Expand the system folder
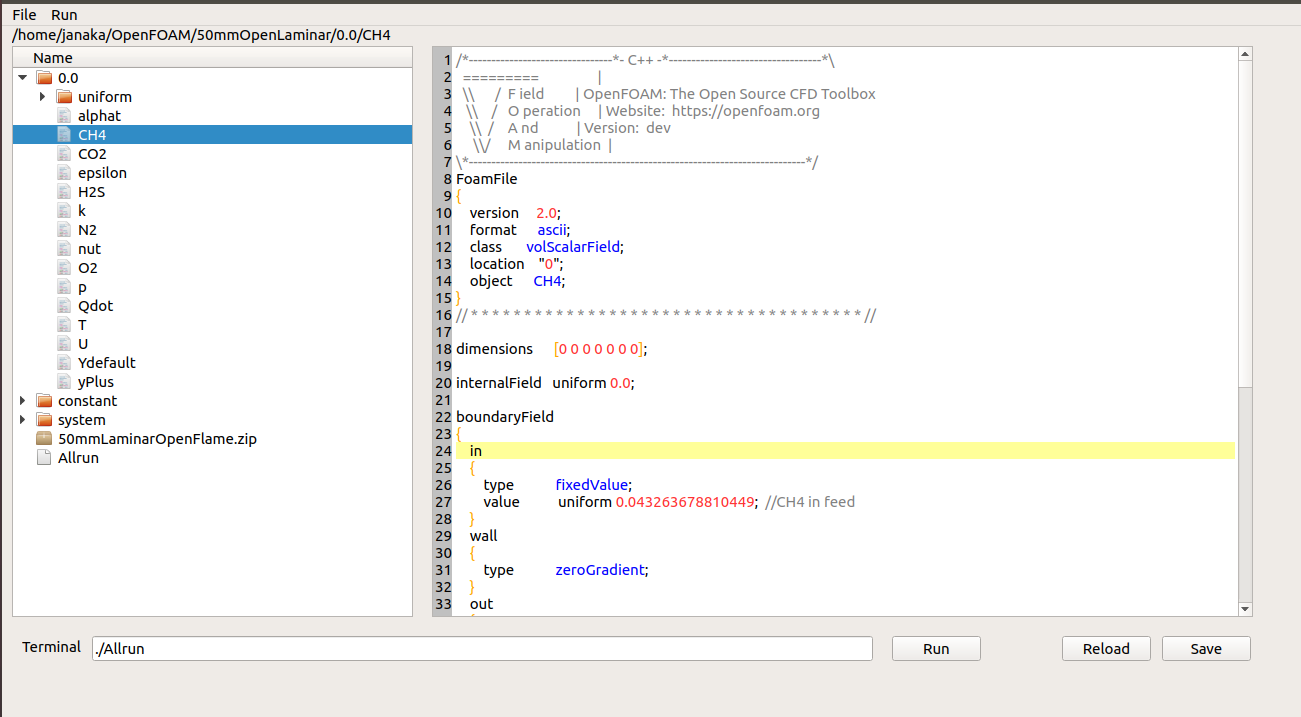The height and width of the screenshot is (717, 1301). pyautogui.click(x=22, y=419)
